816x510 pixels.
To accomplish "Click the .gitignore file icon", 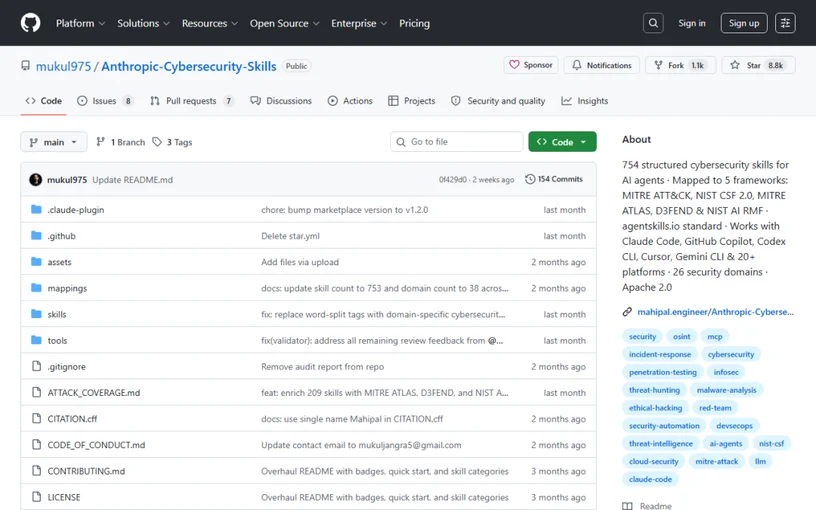I will click(x=36, y=366).
